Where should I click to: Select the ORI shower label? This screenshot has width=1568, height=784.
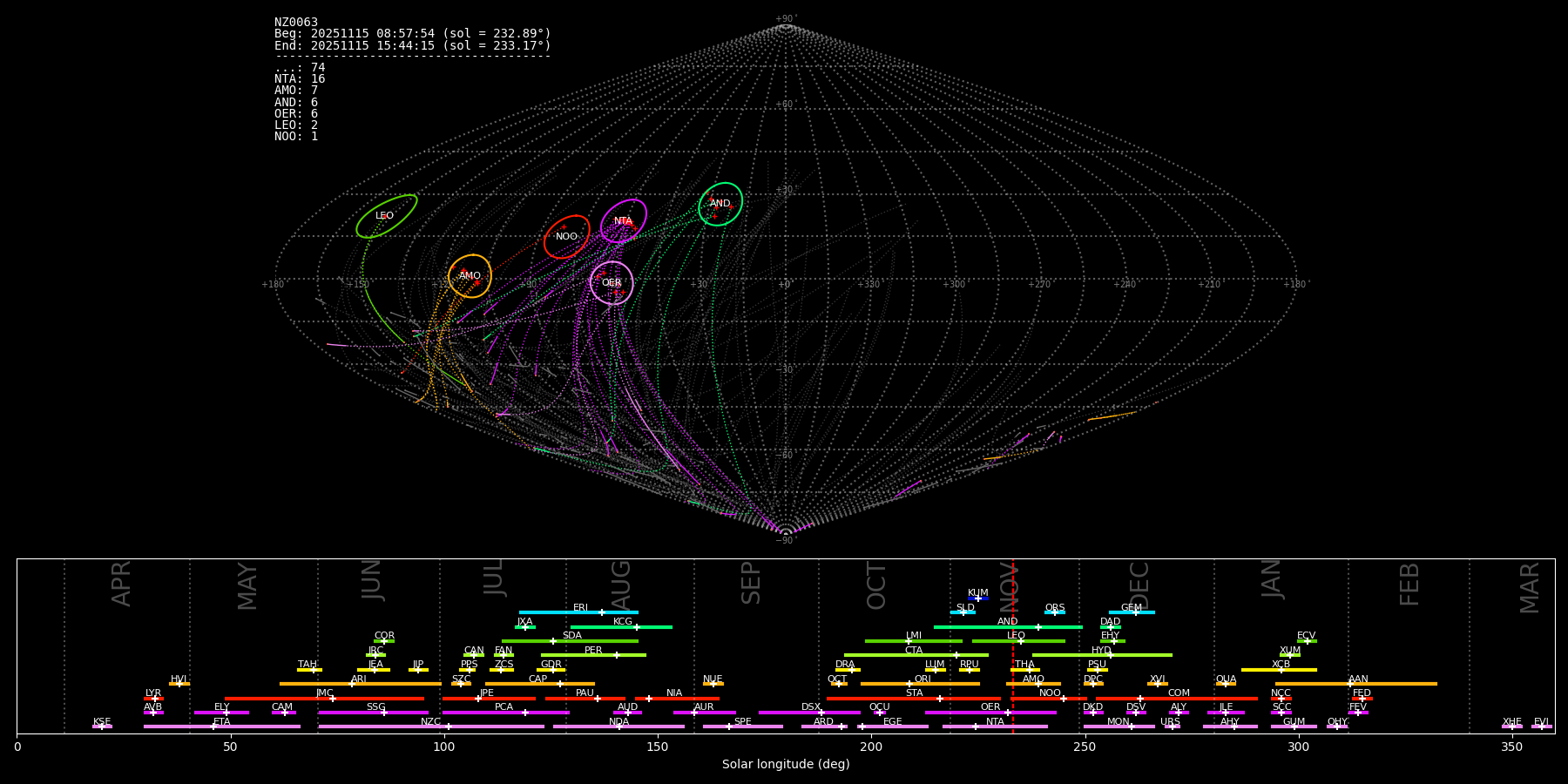(923, 679)
